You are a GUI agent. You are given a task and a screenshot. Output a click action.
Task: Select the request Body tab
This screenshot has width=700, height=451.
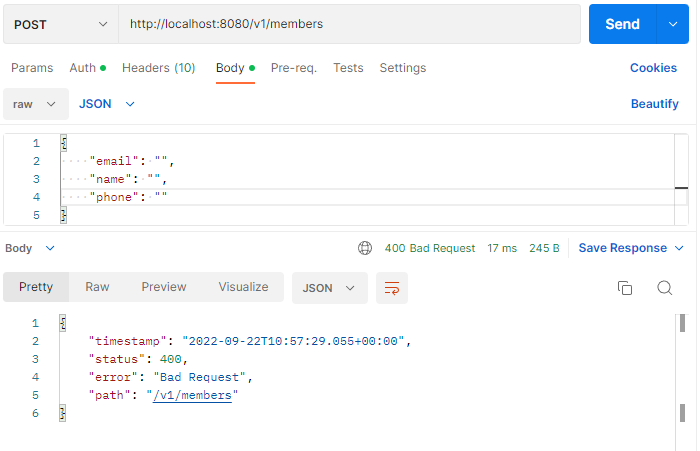point(235,68)
